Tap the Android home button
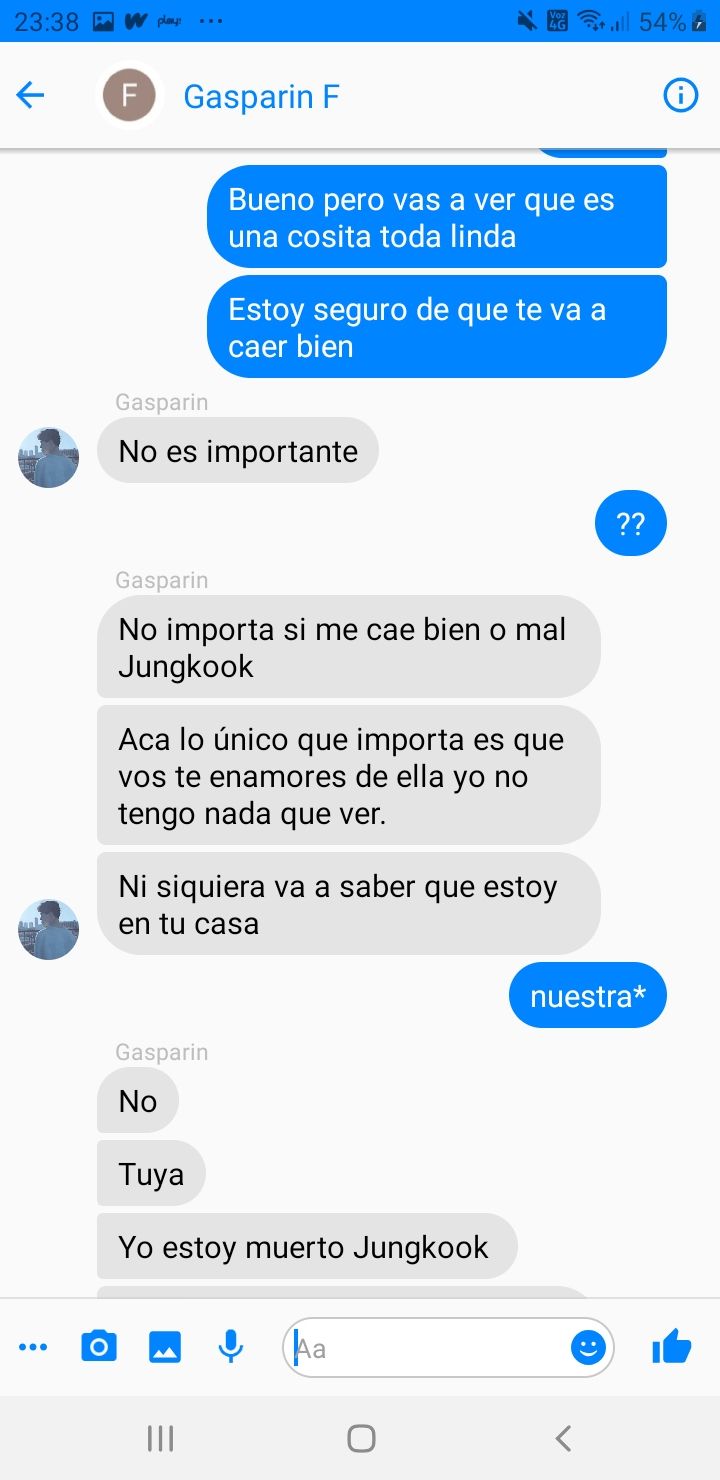 point(361,1438)
